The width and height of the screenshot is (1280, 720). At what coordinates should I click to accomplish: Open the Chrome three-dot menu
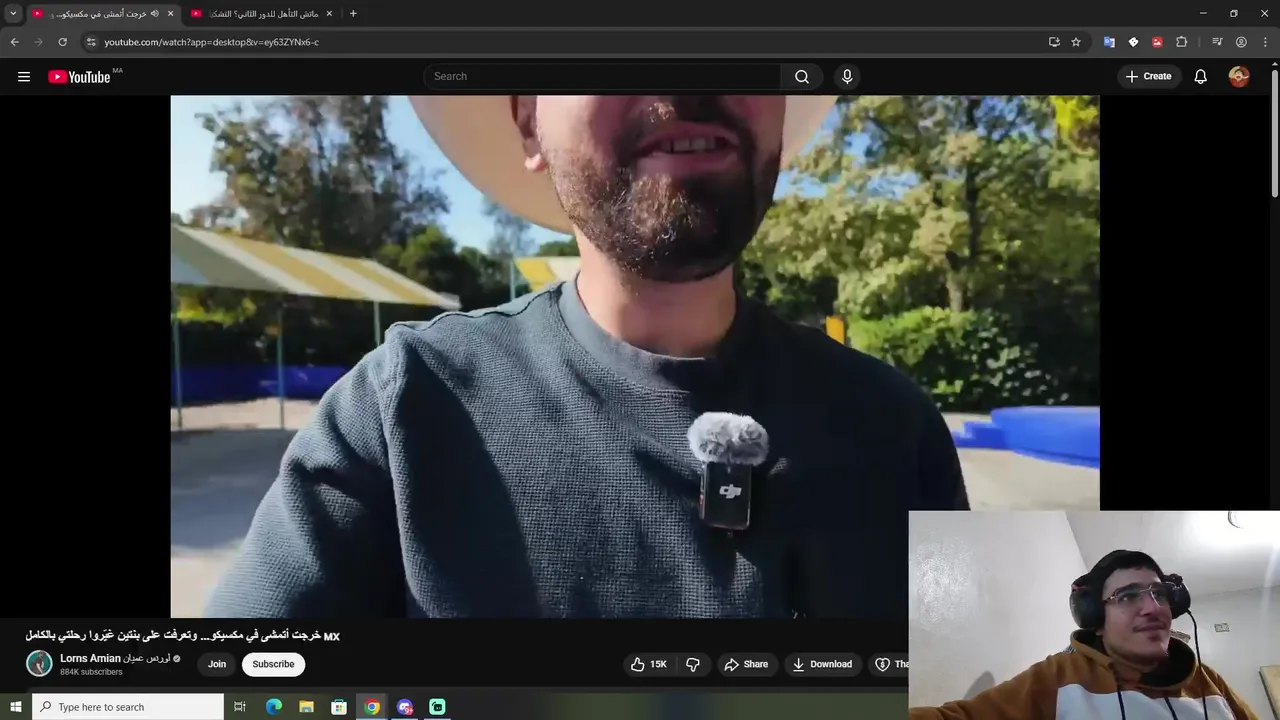point(1265,42)
